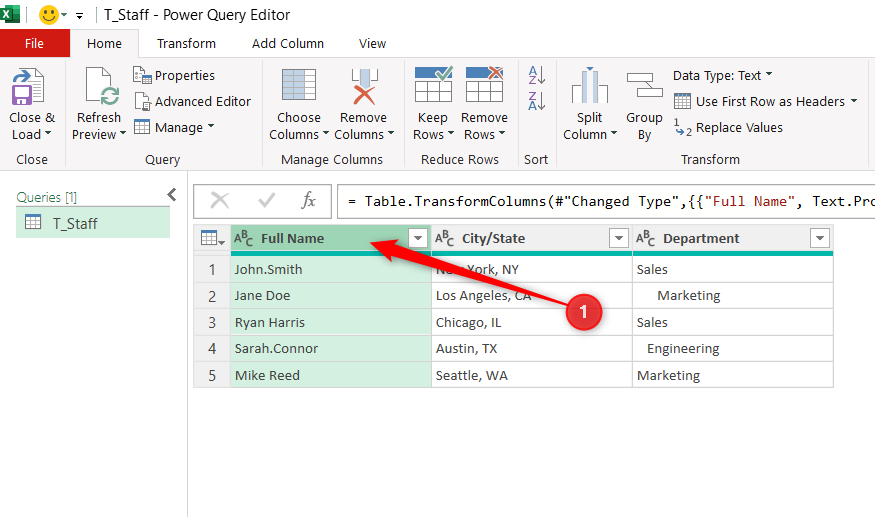Viewport: 875px width, 517px height.
Task: Open the Department filter dropdown
Action: click(820, 238)
